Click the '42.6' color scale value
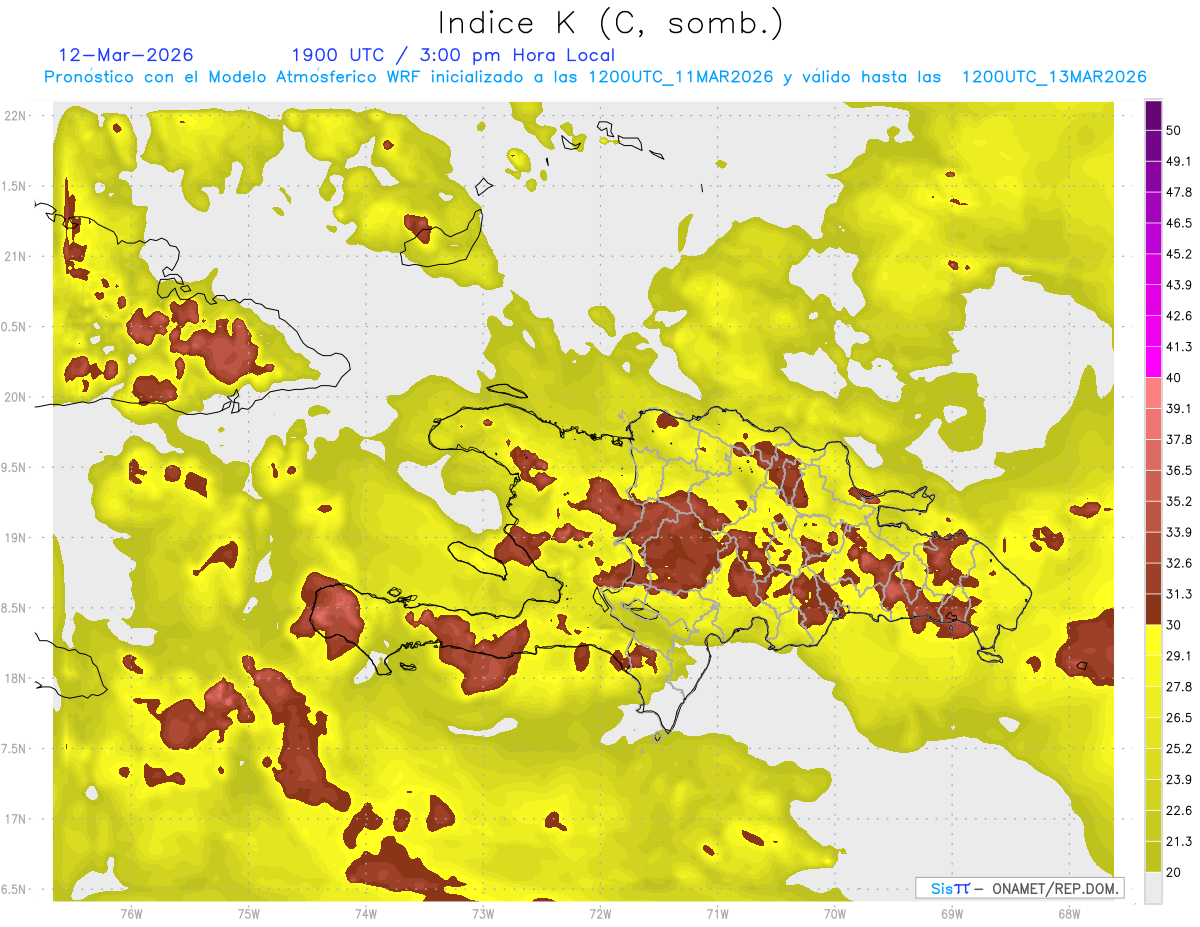The width and height of the screenshot is (1200, 927). tap(1179, 316)
